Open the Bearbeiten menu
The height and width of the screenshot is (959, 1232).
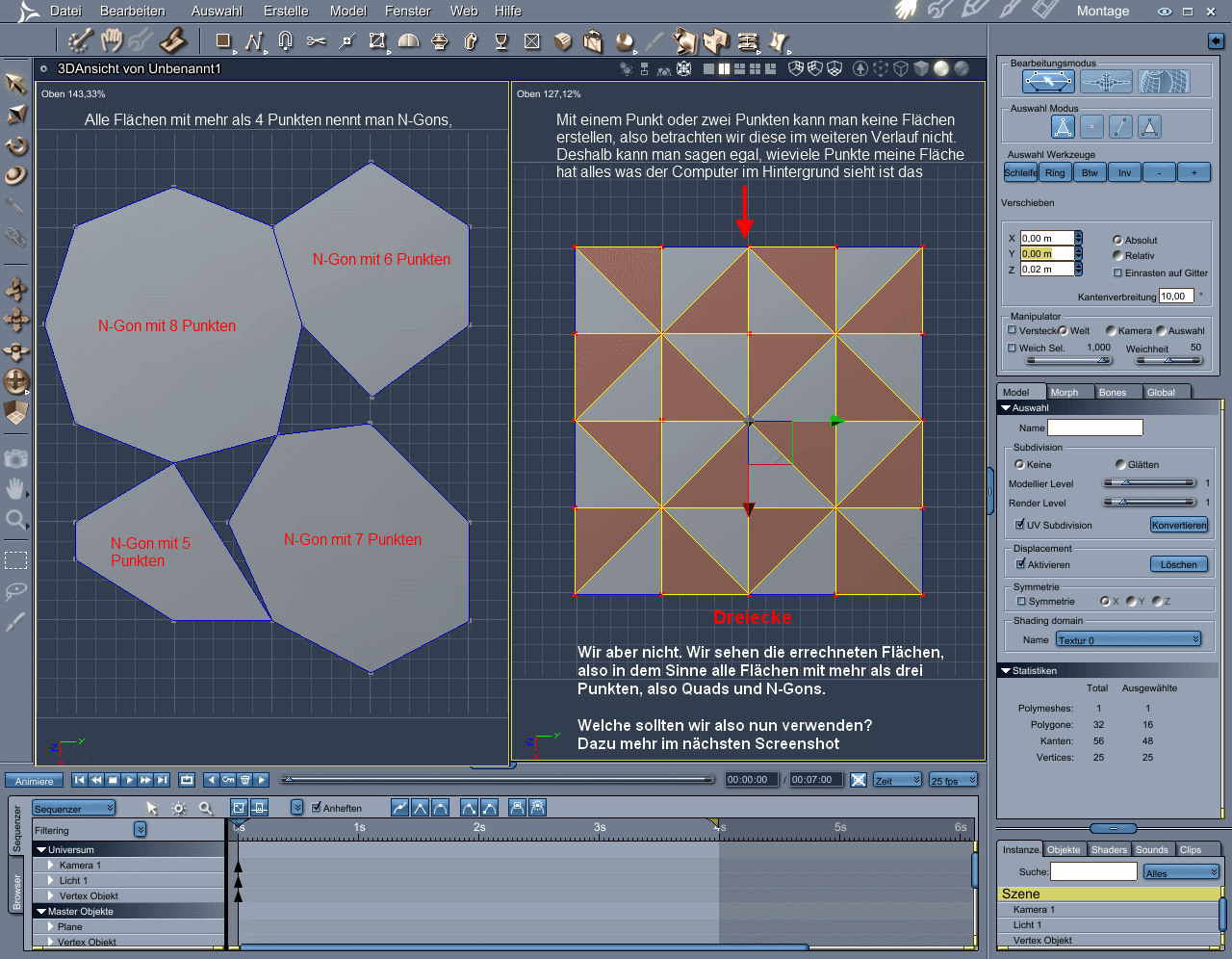coord(132,11)
